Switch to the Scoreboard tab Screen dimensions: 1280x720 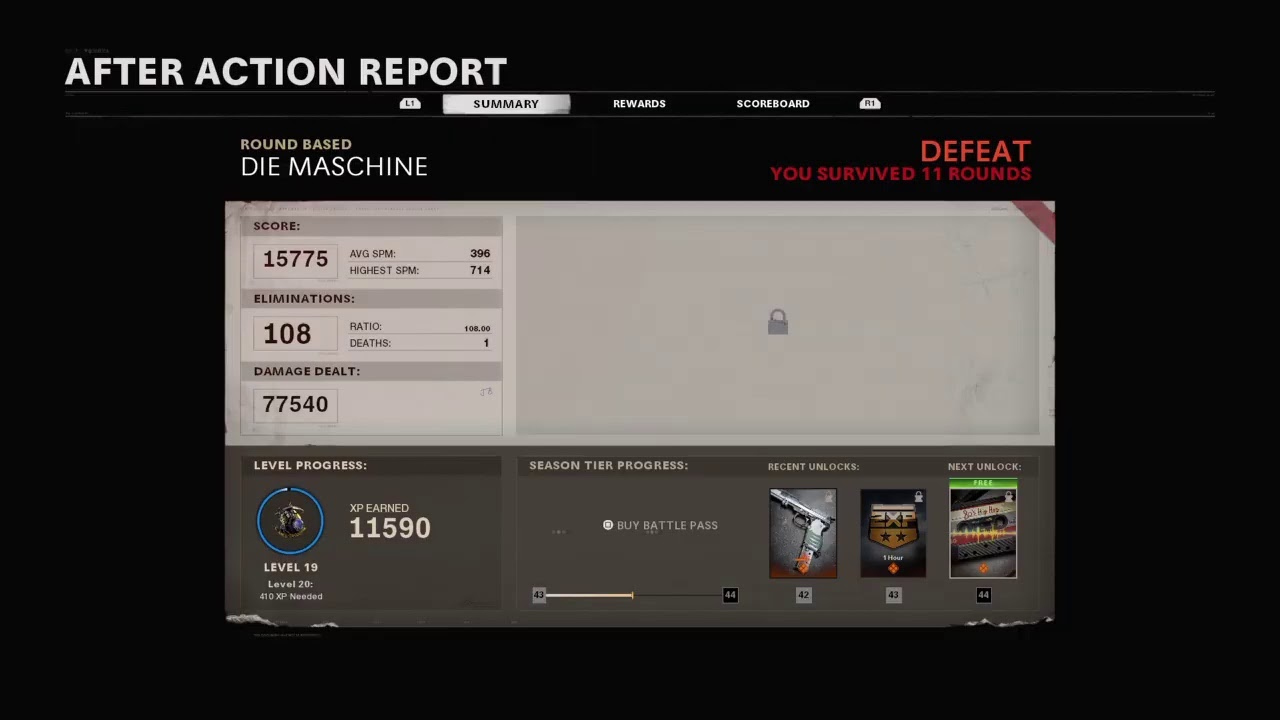click(773, 104)
